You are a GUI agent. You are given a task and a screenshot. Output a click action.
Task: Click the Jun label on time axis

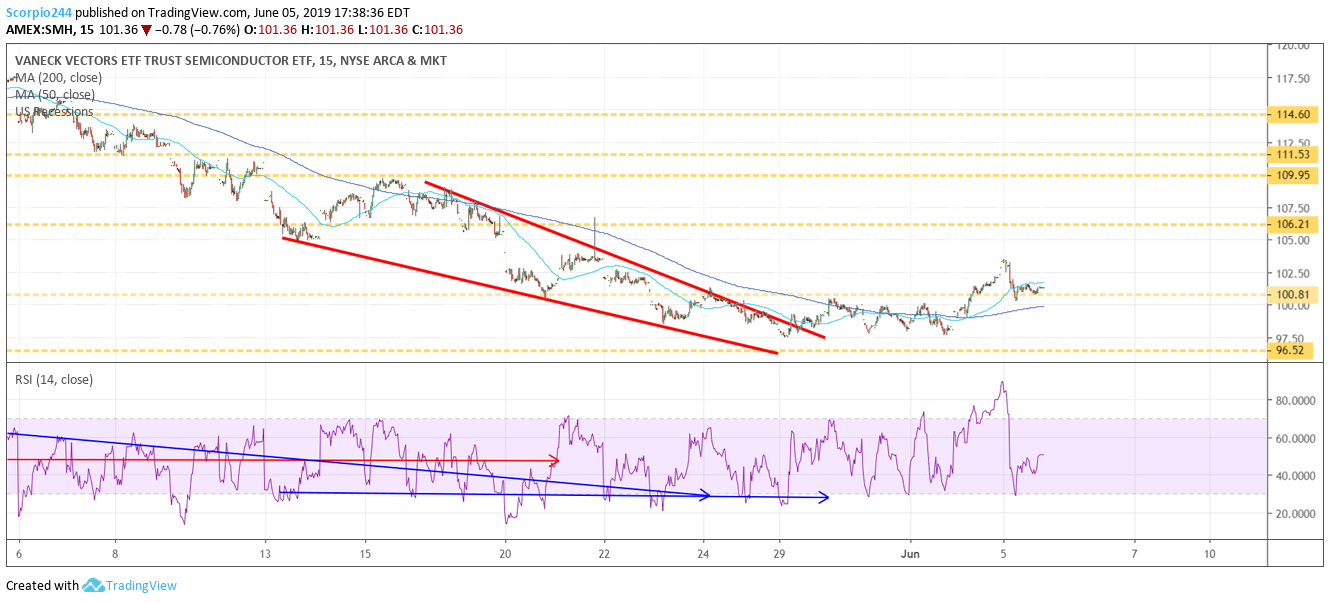click(x=910, y=552)
